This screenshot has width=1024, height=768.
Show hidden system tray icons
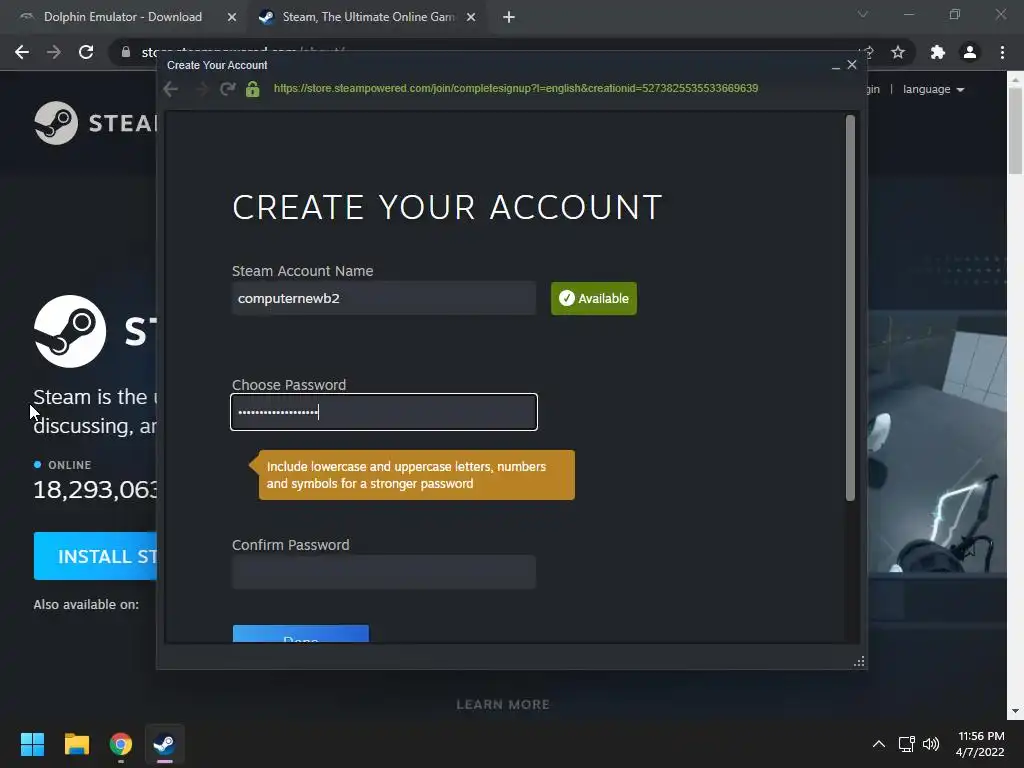(x=879, y=744)
